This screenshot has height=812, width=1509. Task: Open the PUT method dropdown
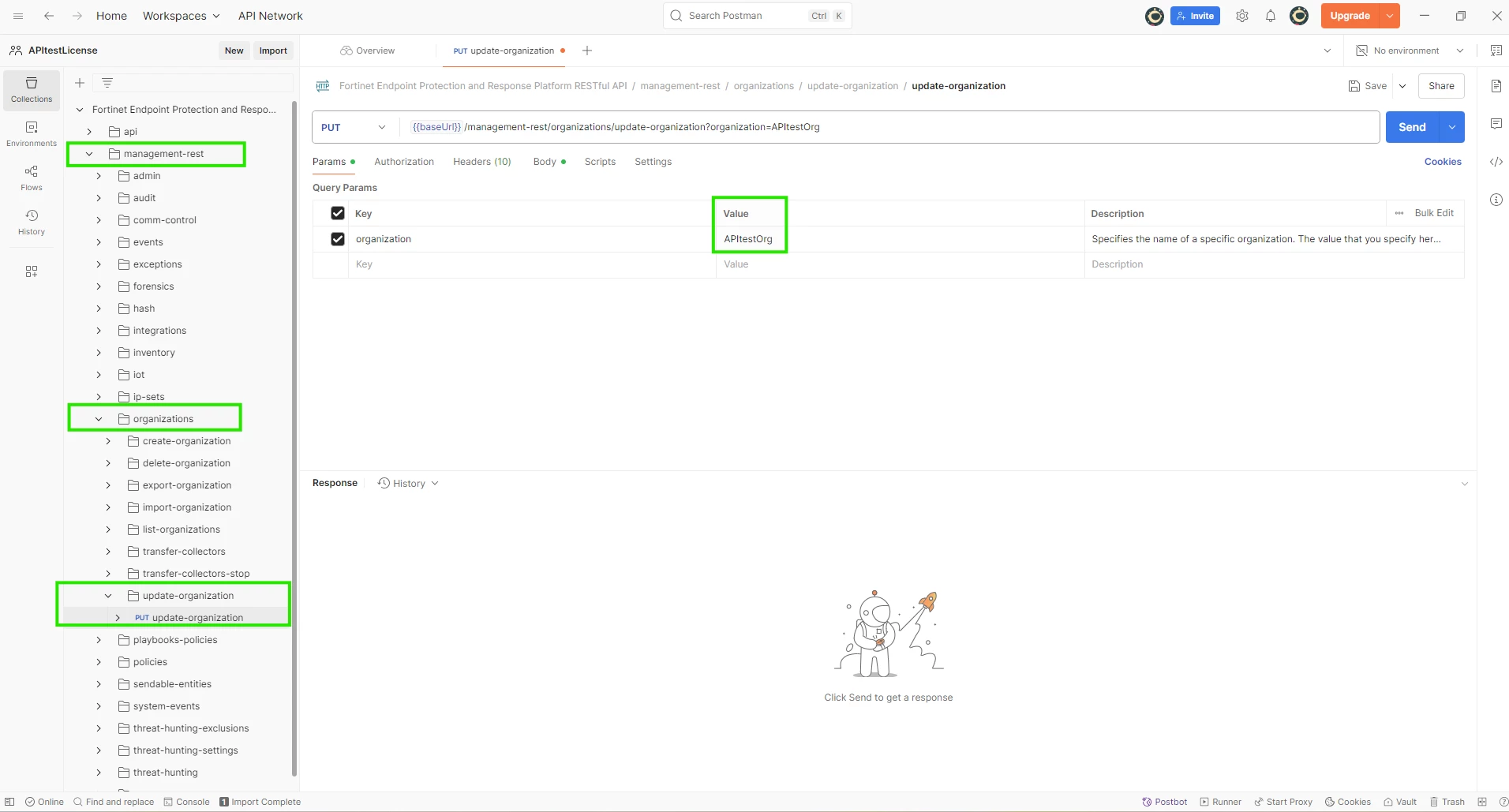pyautogui.click(x=354, y=127)
